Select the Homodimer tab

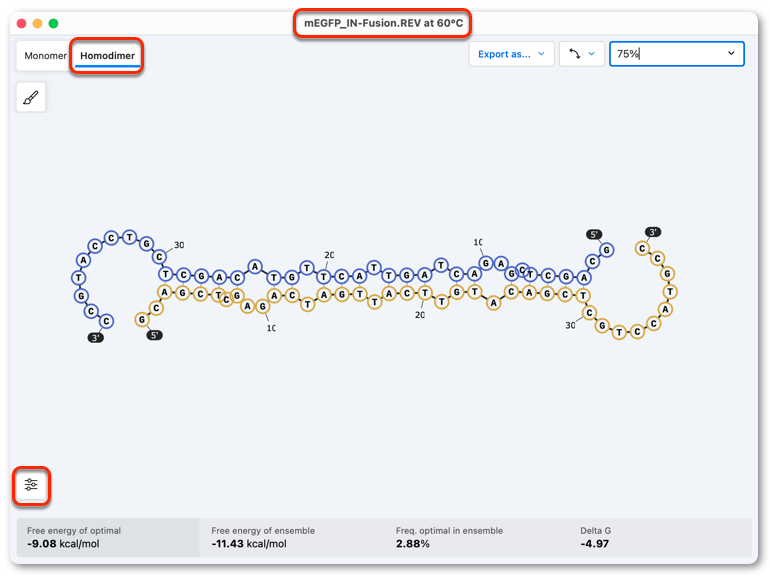[107, 55]
